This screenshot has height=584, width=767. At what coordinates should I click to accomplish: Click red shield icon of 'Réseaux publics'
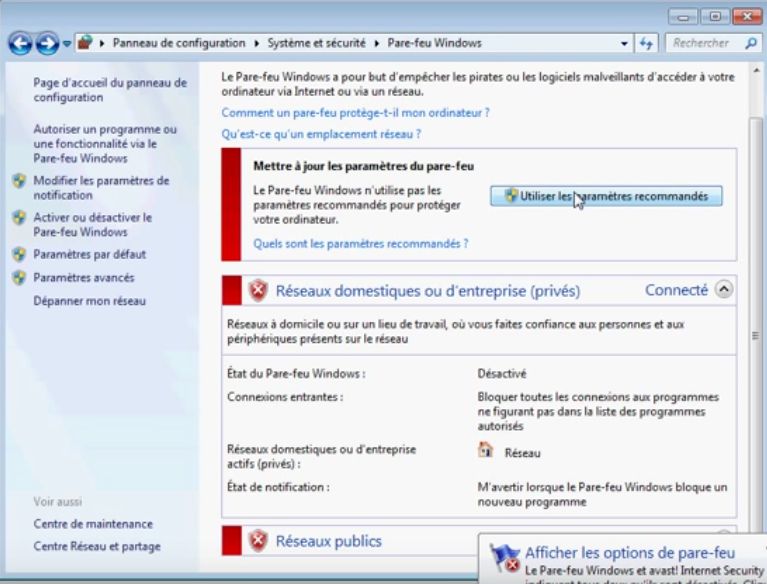pyautogui.click(x=258, y=541)
